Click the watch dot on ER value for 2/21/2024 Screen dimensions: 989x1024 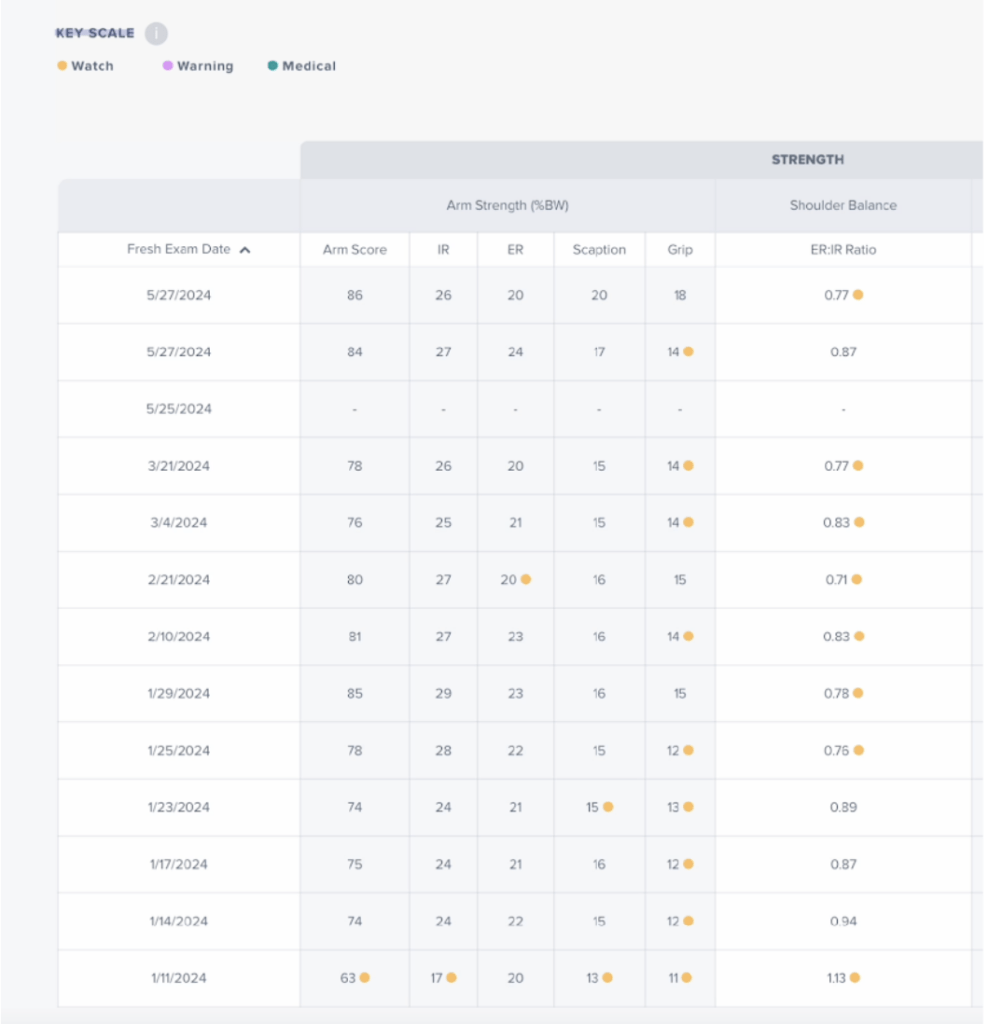(x=526, y=579)
